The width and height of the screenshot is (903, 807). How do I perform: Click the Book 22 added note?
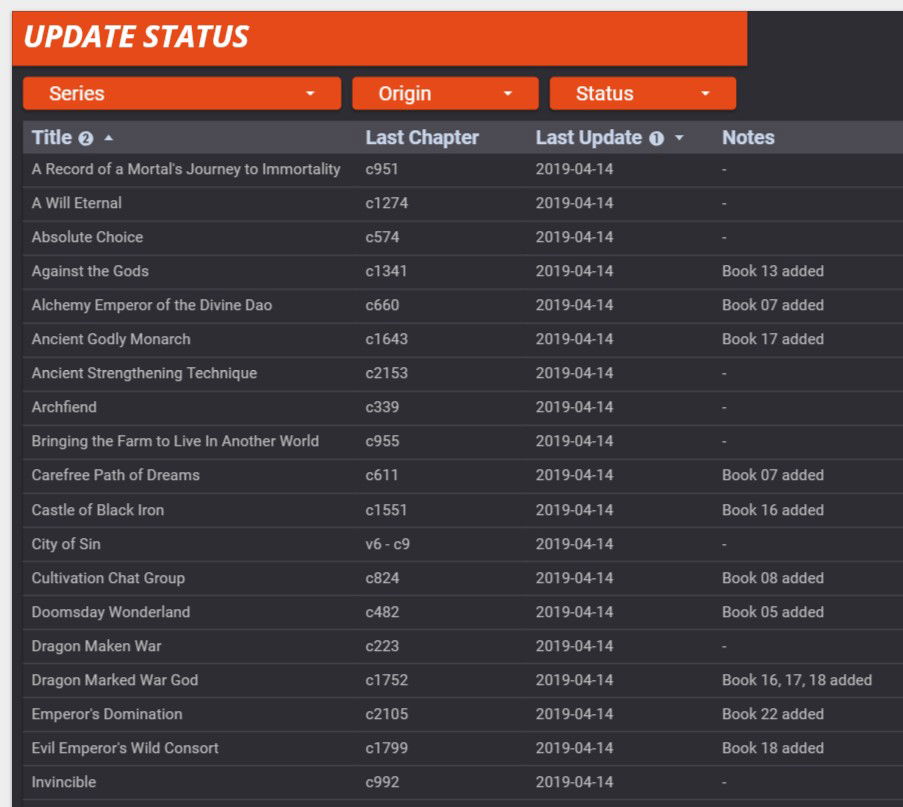tap(772, 714)
